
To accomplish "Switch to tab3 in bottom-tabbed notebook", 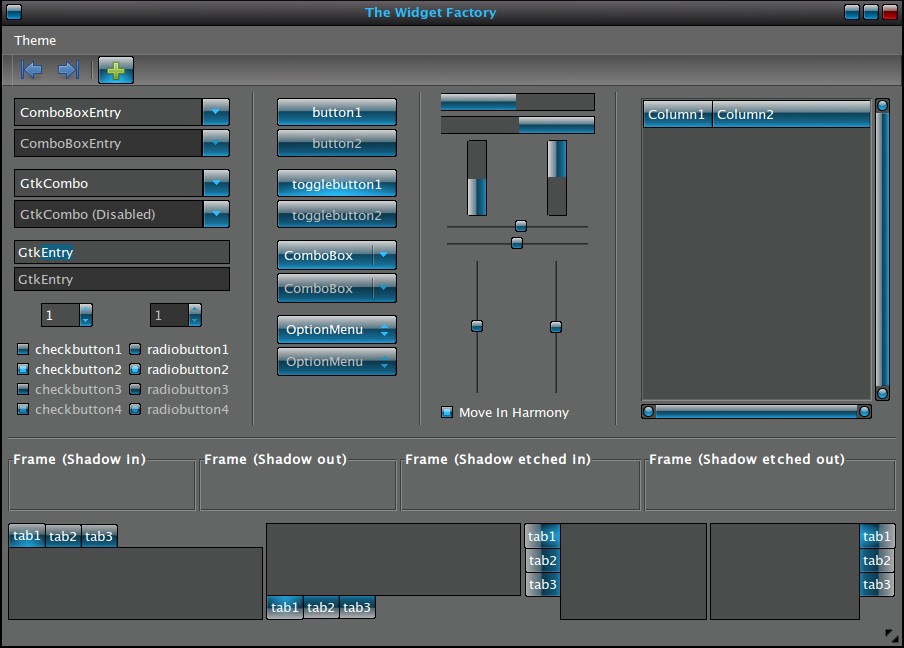I will click(357, 607).
